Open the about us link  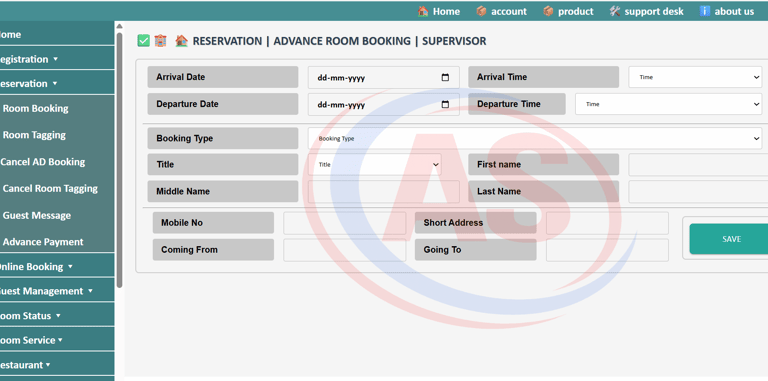pos(734,11)
